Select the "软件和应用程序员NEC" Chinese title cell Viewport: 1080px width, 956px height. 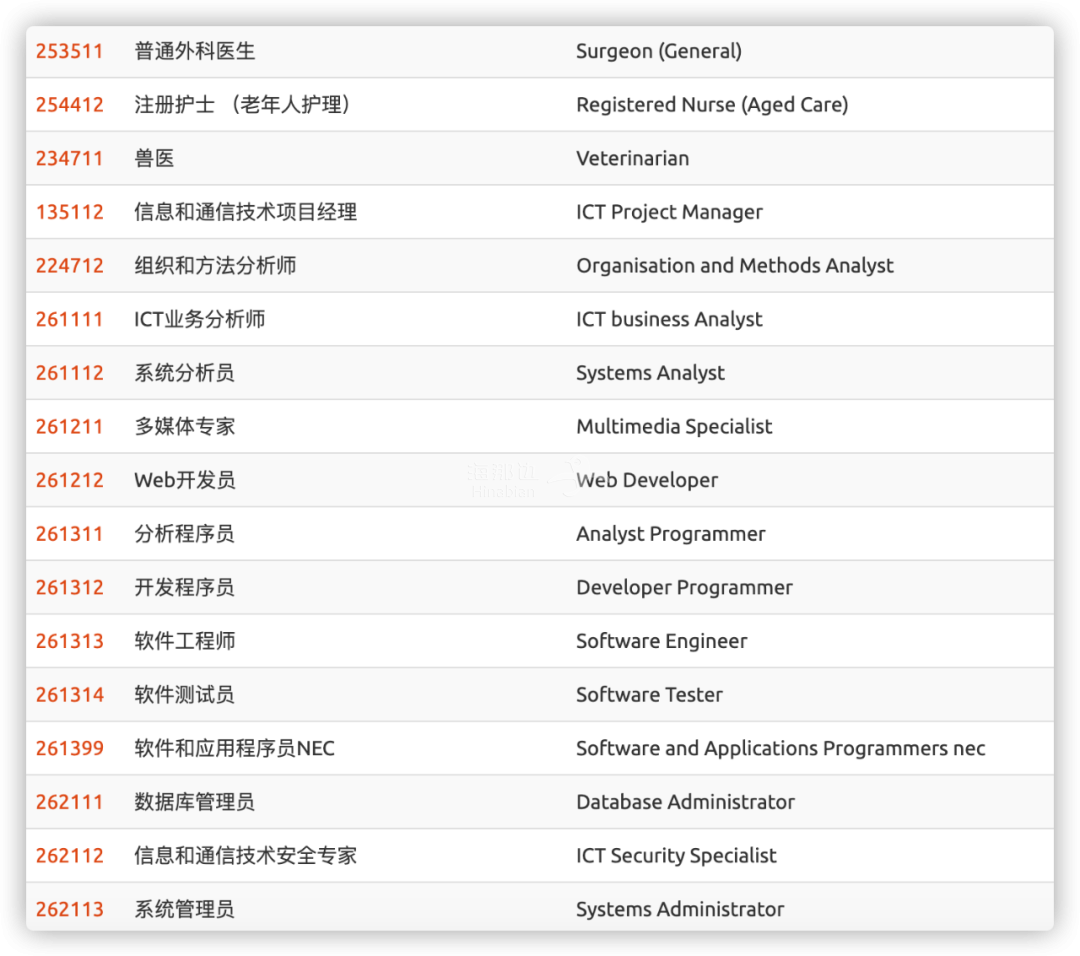click(234, 748)
